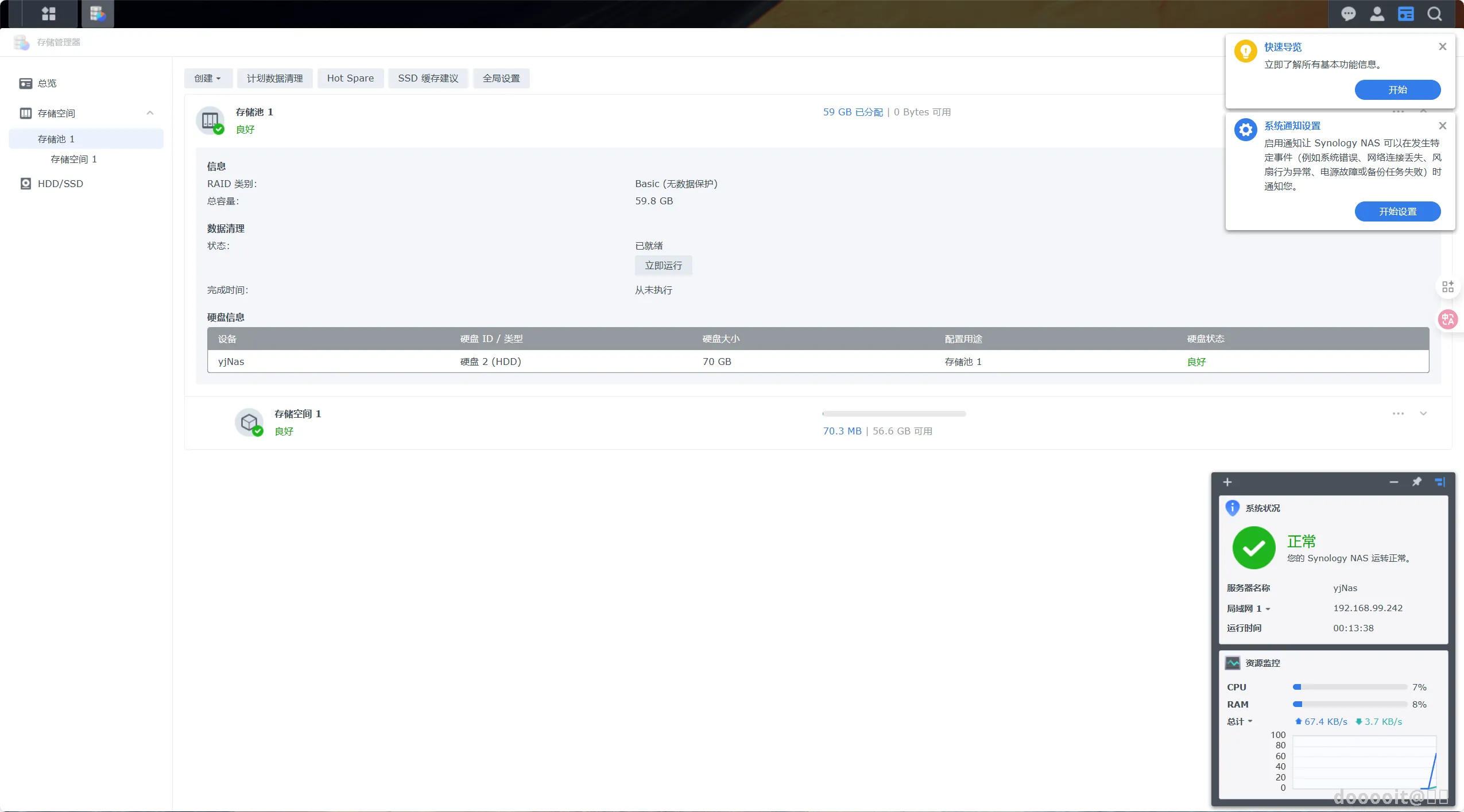
Task: Open the user account options icon
Action: pyautogui.click(x=1377, y=14)
